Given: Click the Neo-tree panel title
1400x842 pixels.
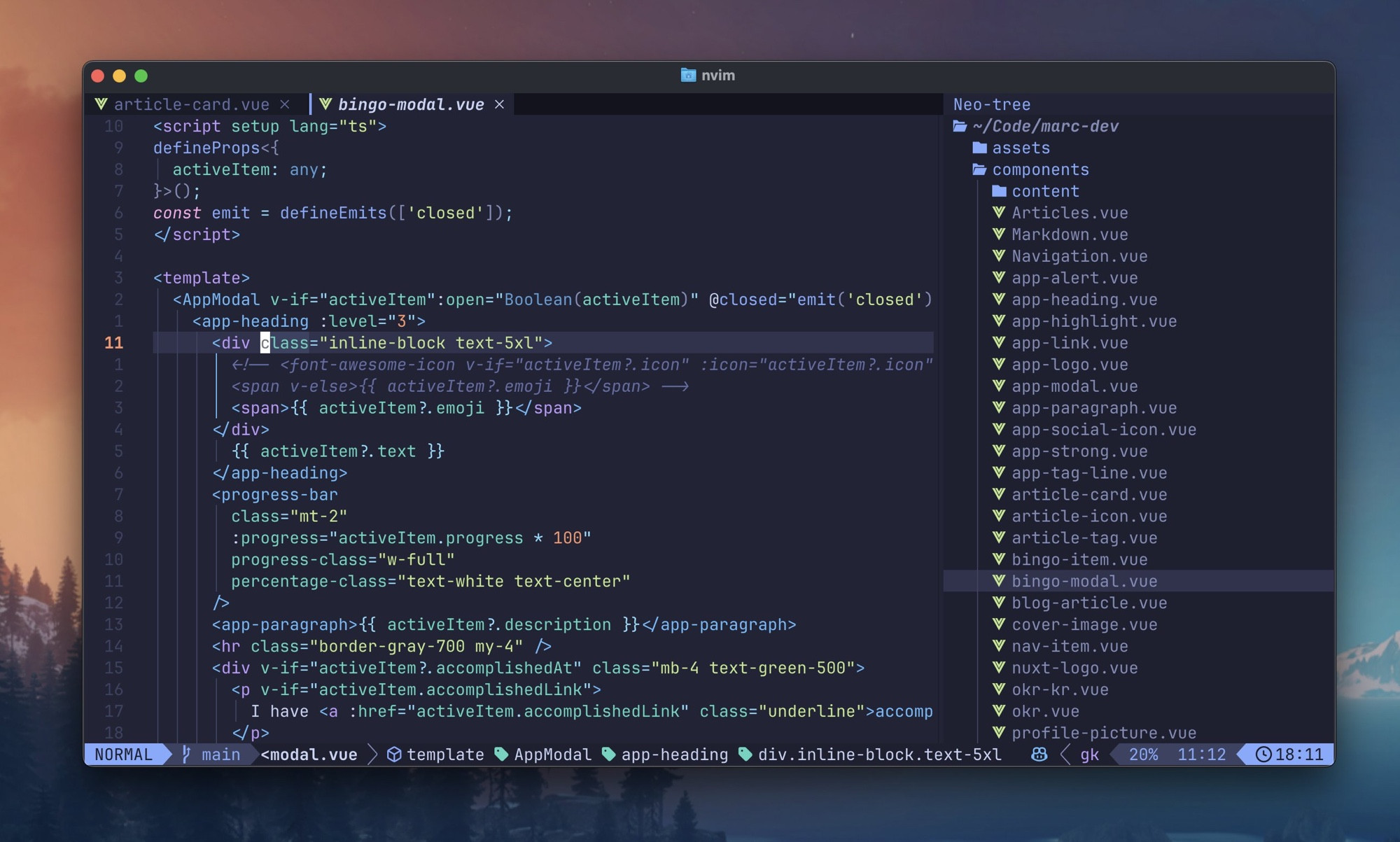Looking at the screenshot, I should [x=992, y=104].
